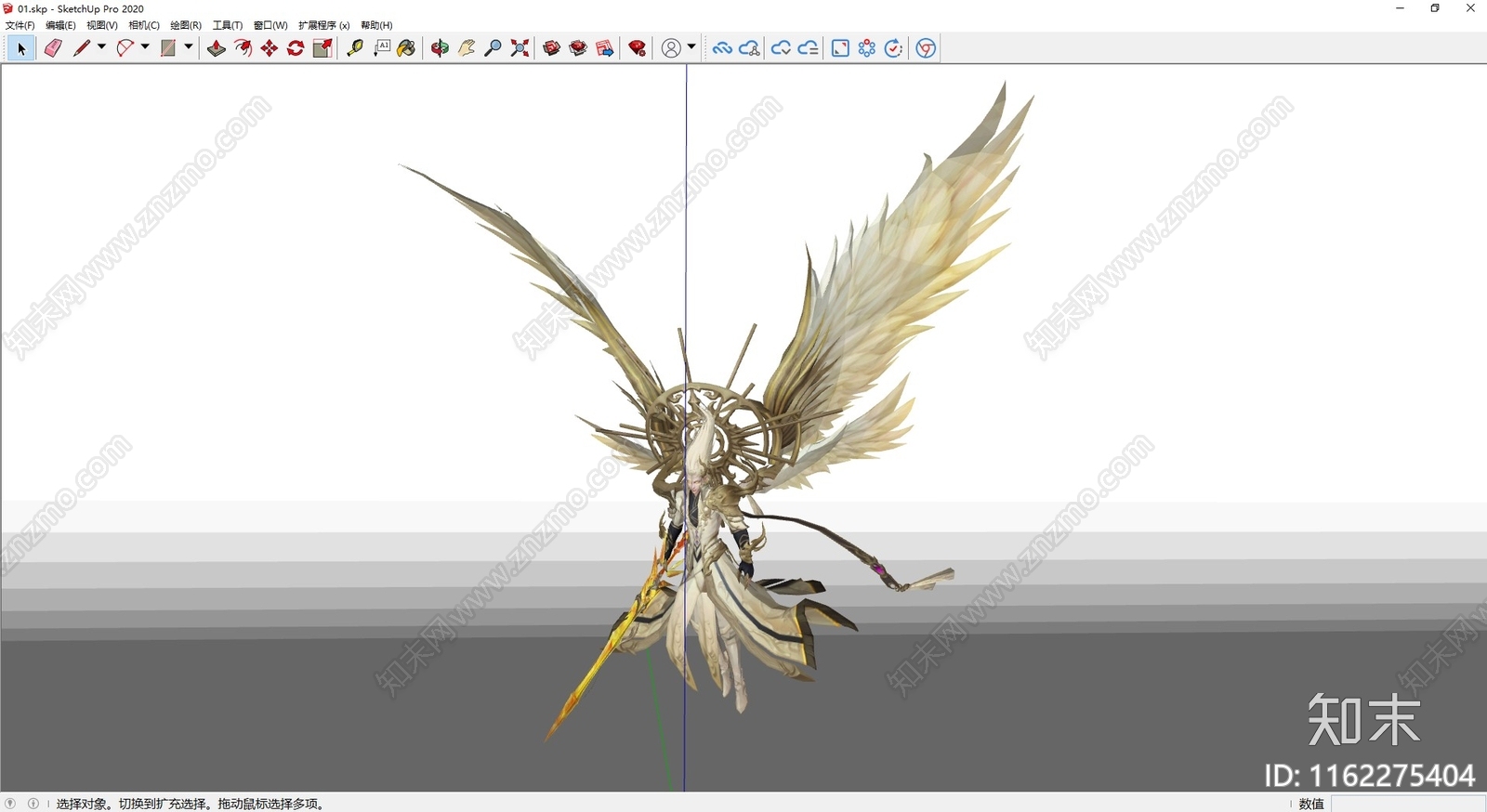Screen dimensions: 1487x812
Task: Click the square frame plugin icon
Action: tap(840, 48)
